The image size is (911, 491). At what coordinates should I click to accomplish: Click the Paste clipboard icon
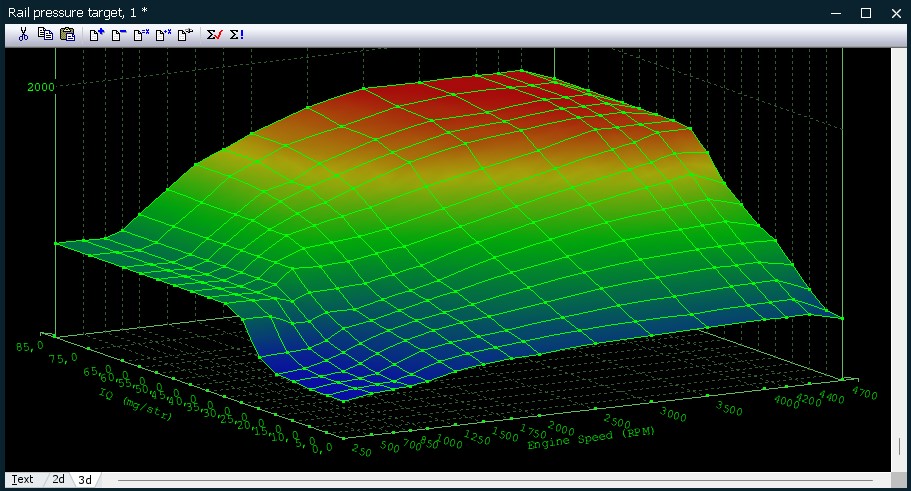[x=67, y=34]
